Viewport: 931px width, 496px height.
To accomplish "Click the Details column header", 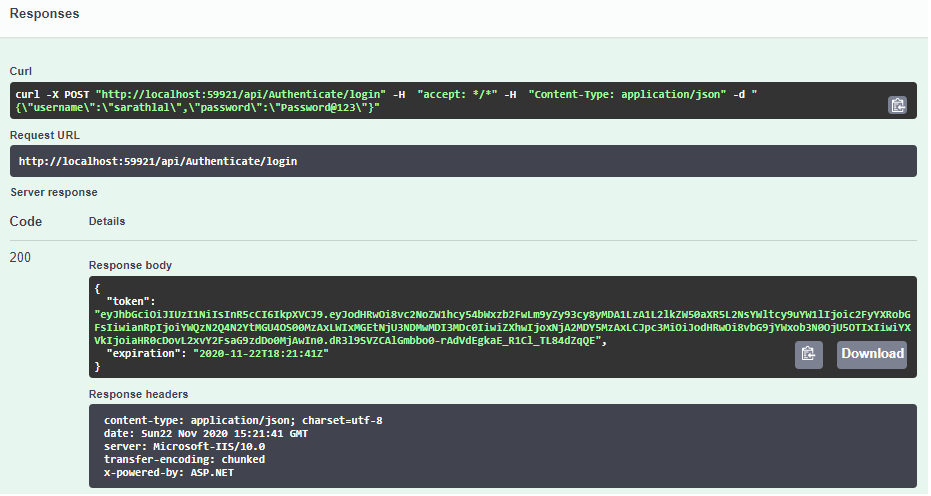I will 107,221.
